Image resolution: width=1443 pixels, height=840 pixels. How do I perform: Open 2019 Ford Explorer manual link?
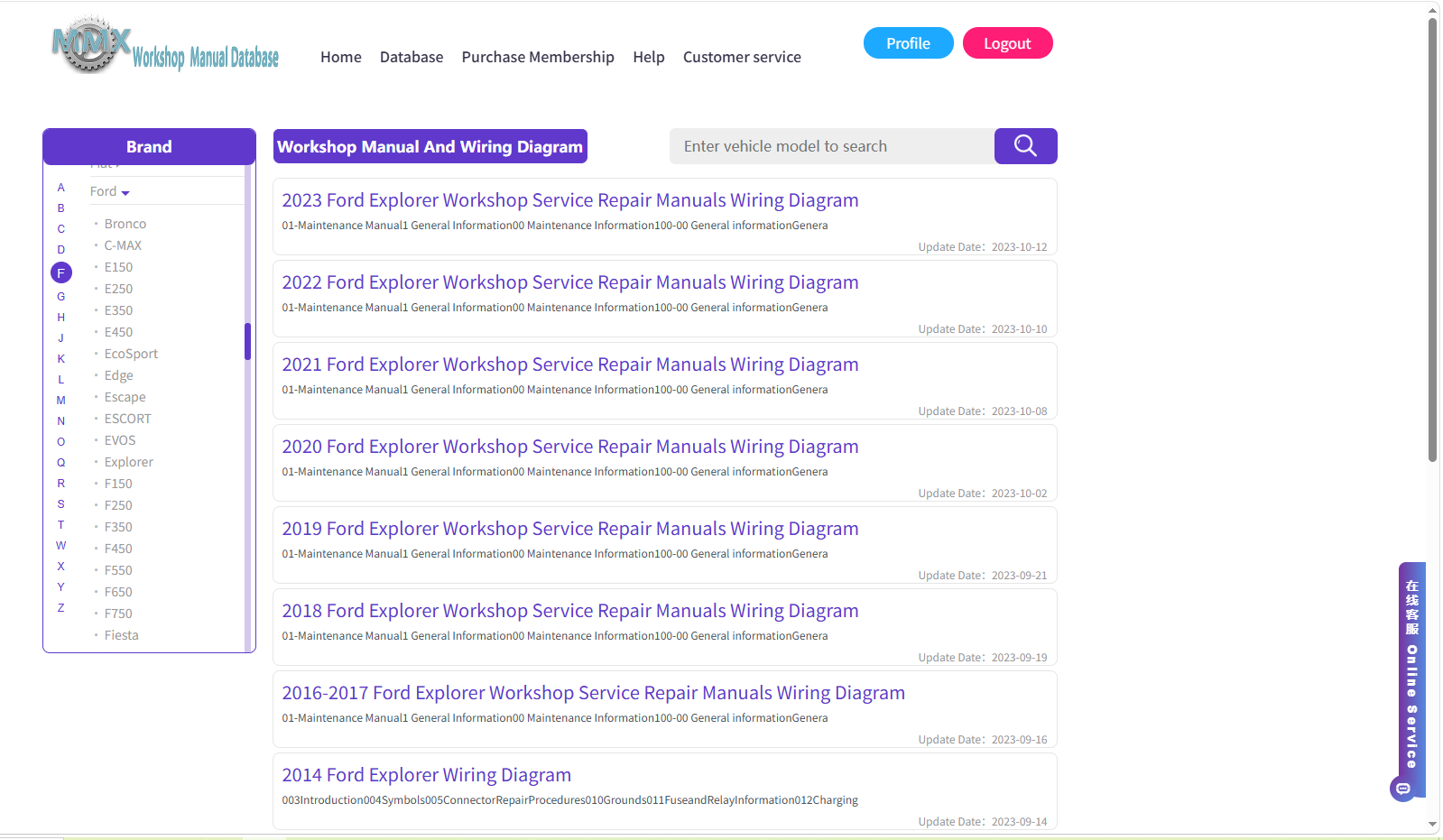point(570,529)
